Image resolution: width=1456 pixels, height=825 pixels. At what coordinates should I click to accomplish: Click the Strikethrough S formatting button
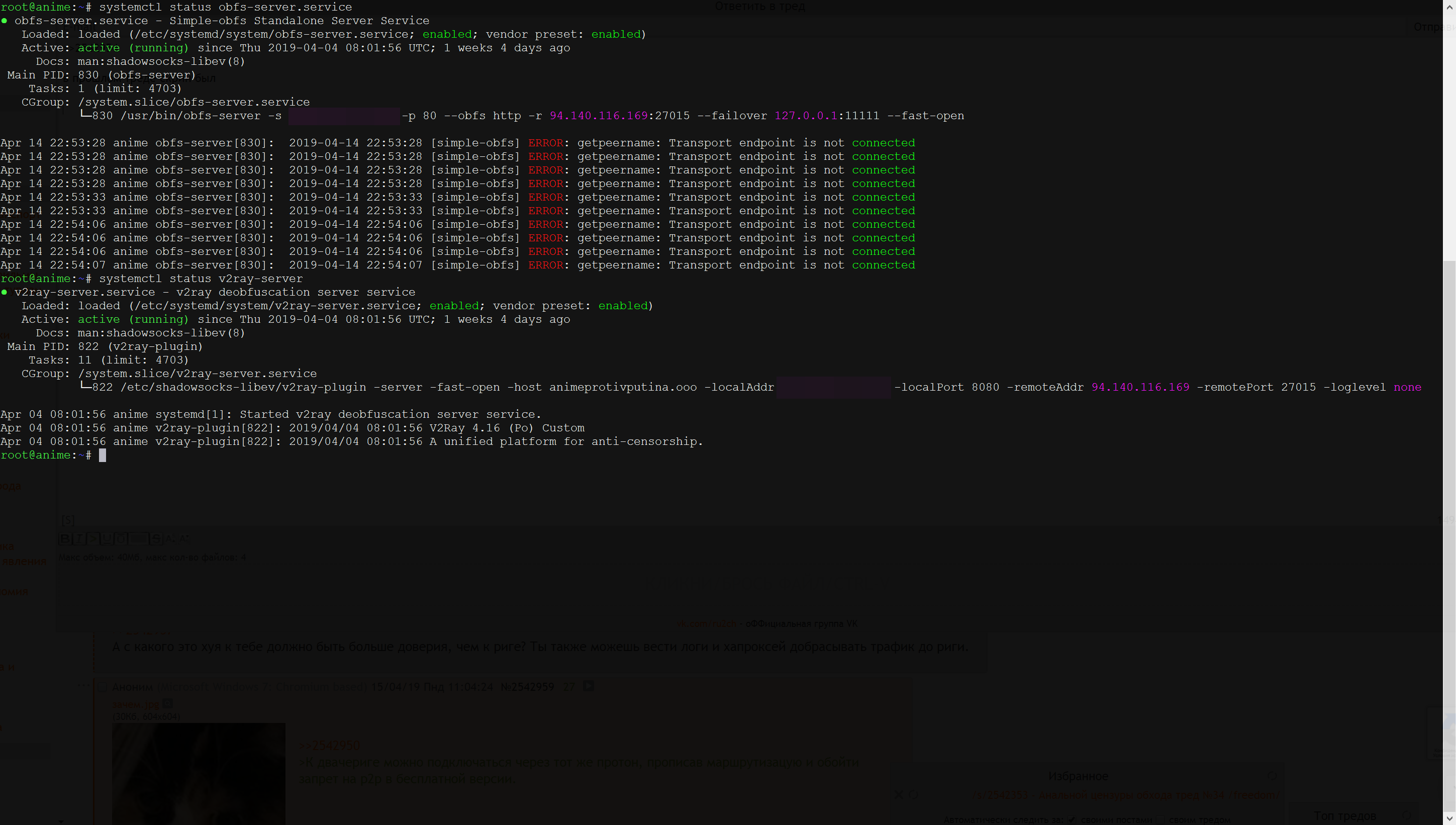coord(156,539)
